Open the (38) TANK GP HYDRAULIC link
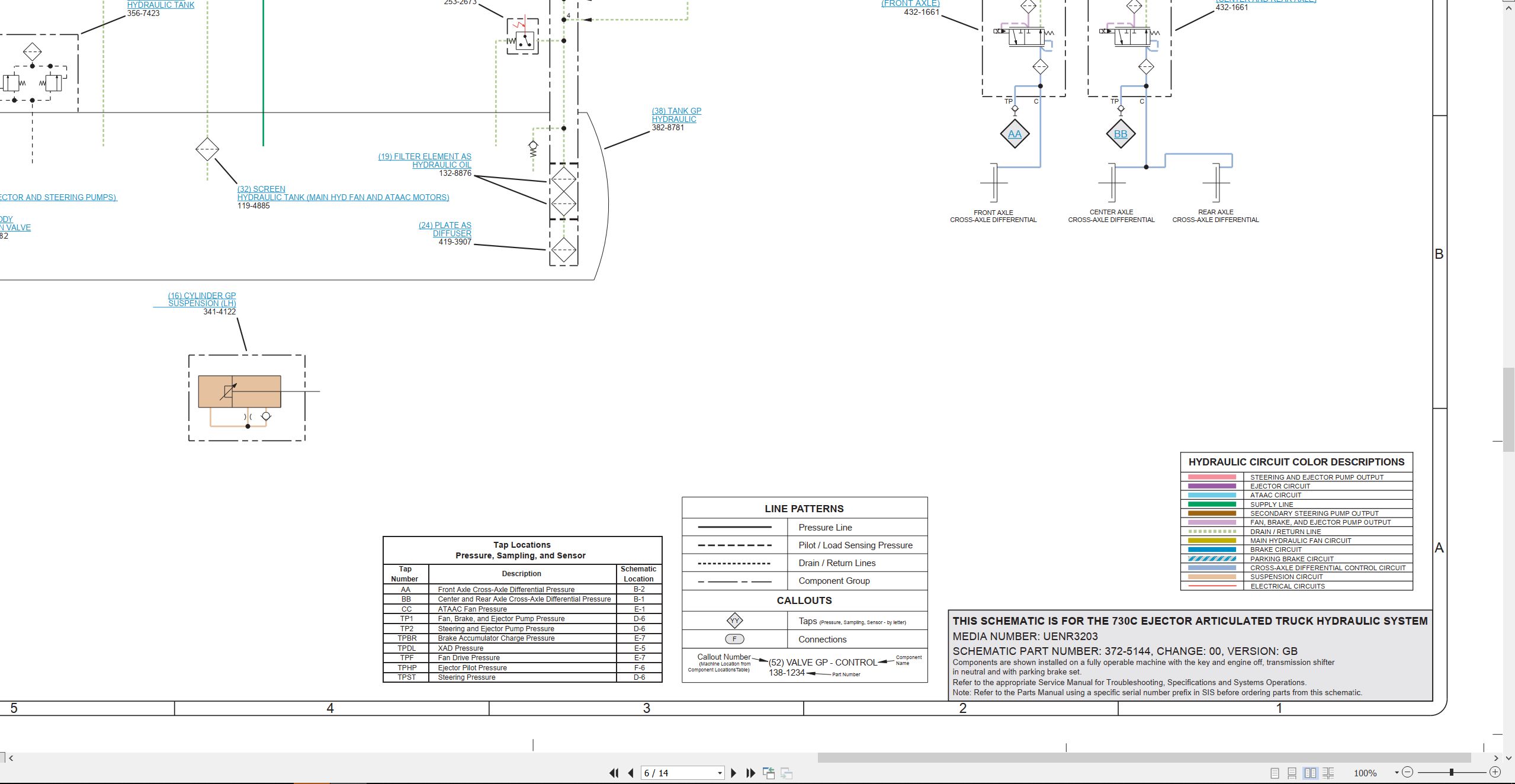Screen dimensions: 1515x784 tap(676, 115)
